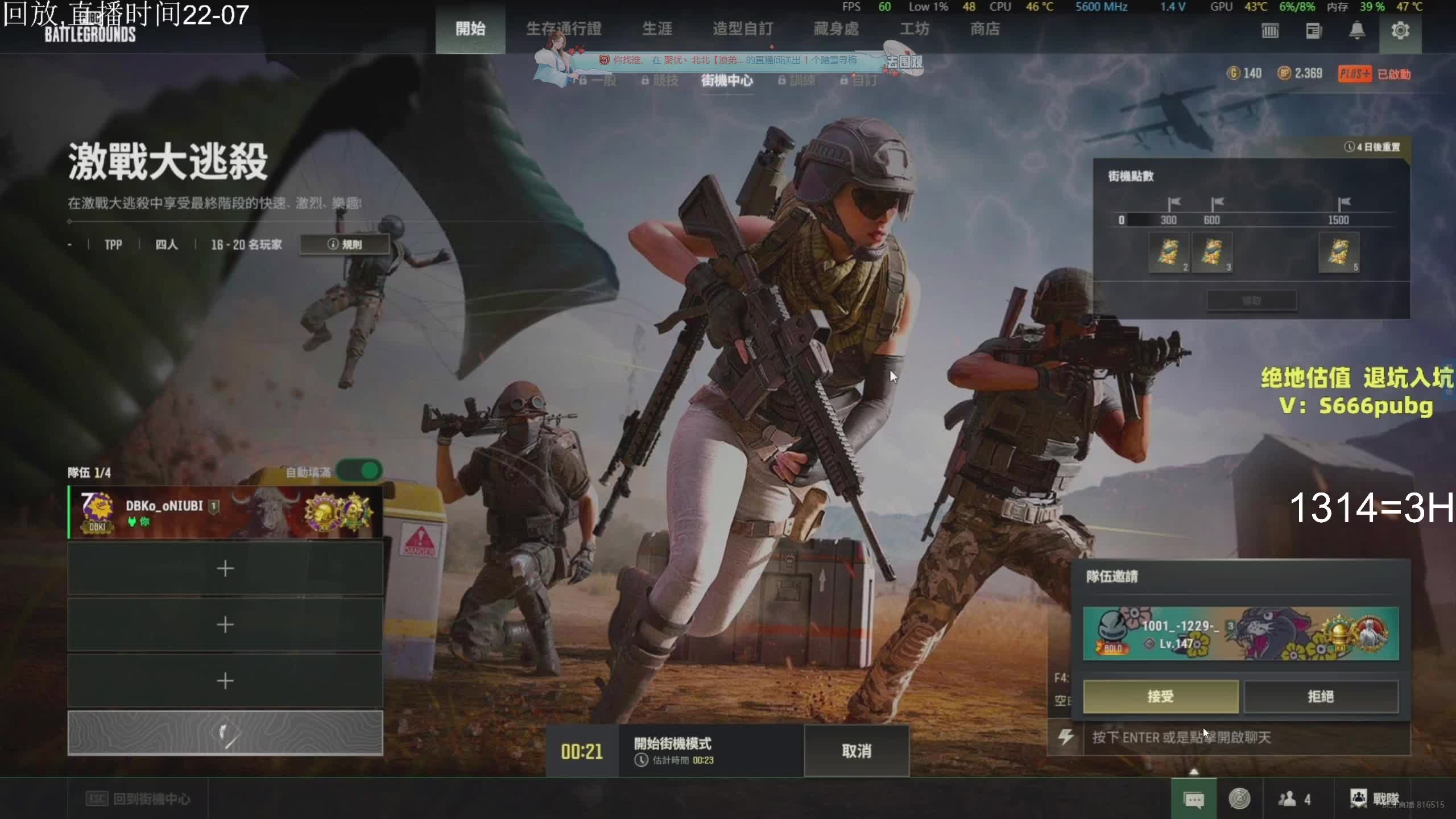The height and width of the screenshot is (819, 1456).
Task: Expand the chat panel arrow above chat icon
Action: [1194, 772]
